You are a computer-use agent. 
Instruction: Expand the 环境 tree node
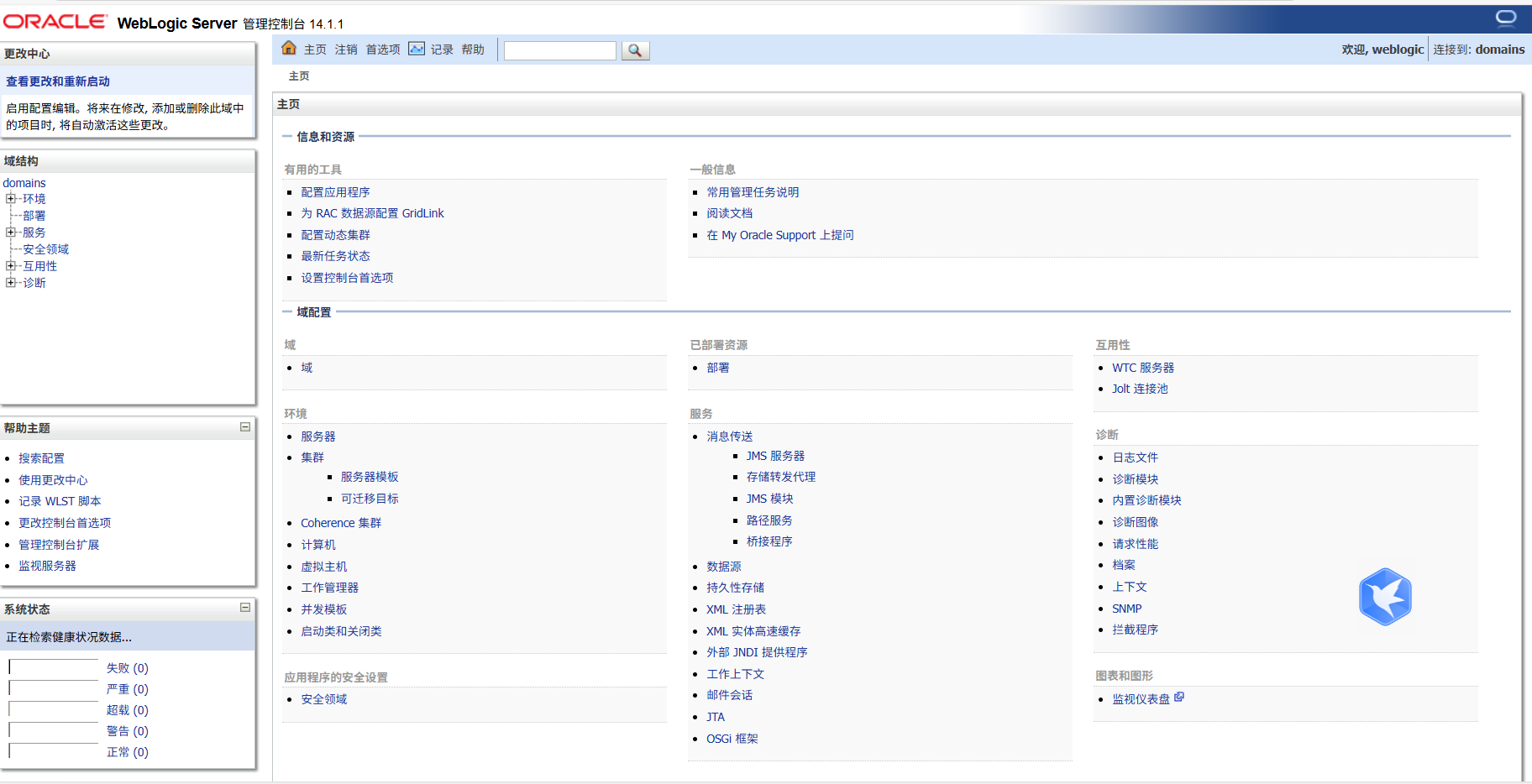[x=11, y=199]
